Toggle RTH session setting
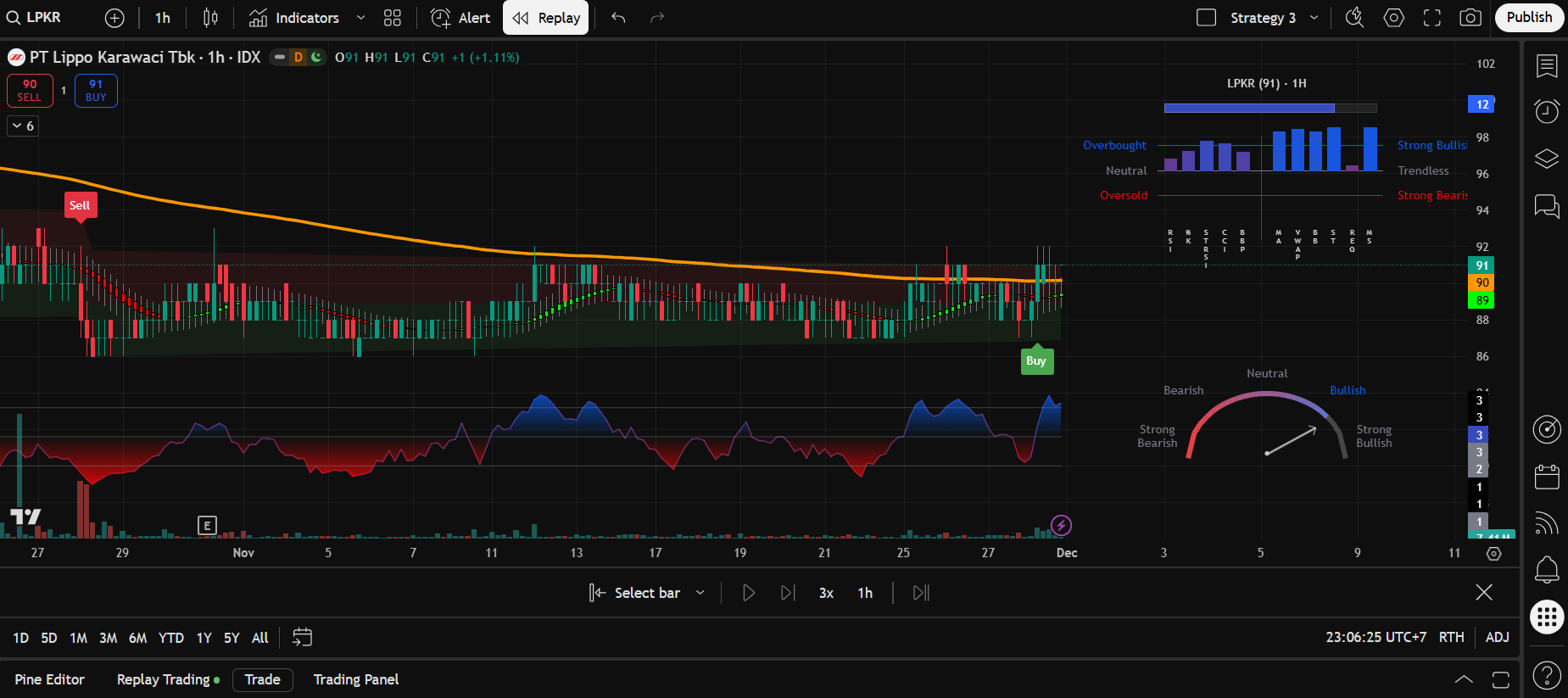This screenshot has height=698, width=1568. pos(1451,637)
